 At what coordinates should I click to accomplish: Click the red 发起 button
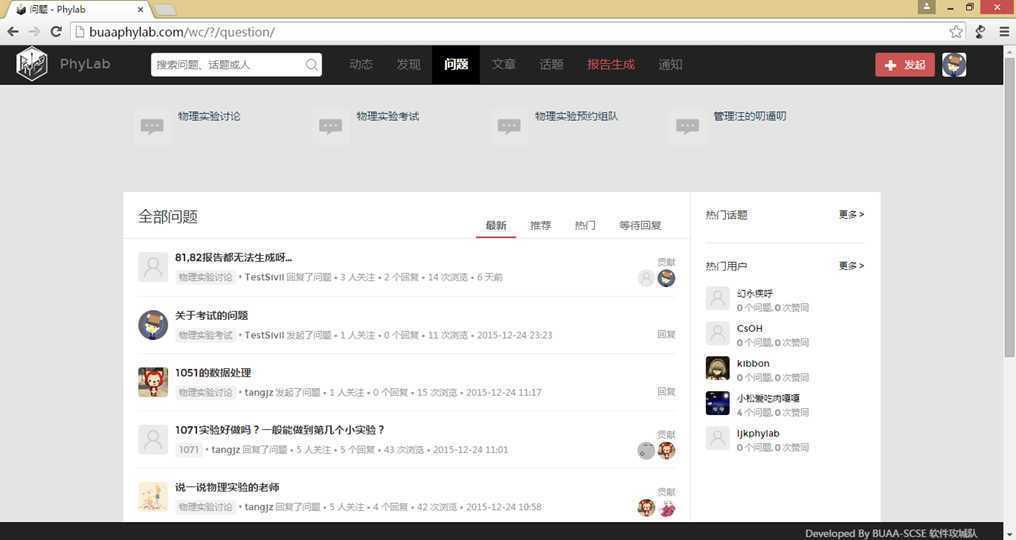905,65
